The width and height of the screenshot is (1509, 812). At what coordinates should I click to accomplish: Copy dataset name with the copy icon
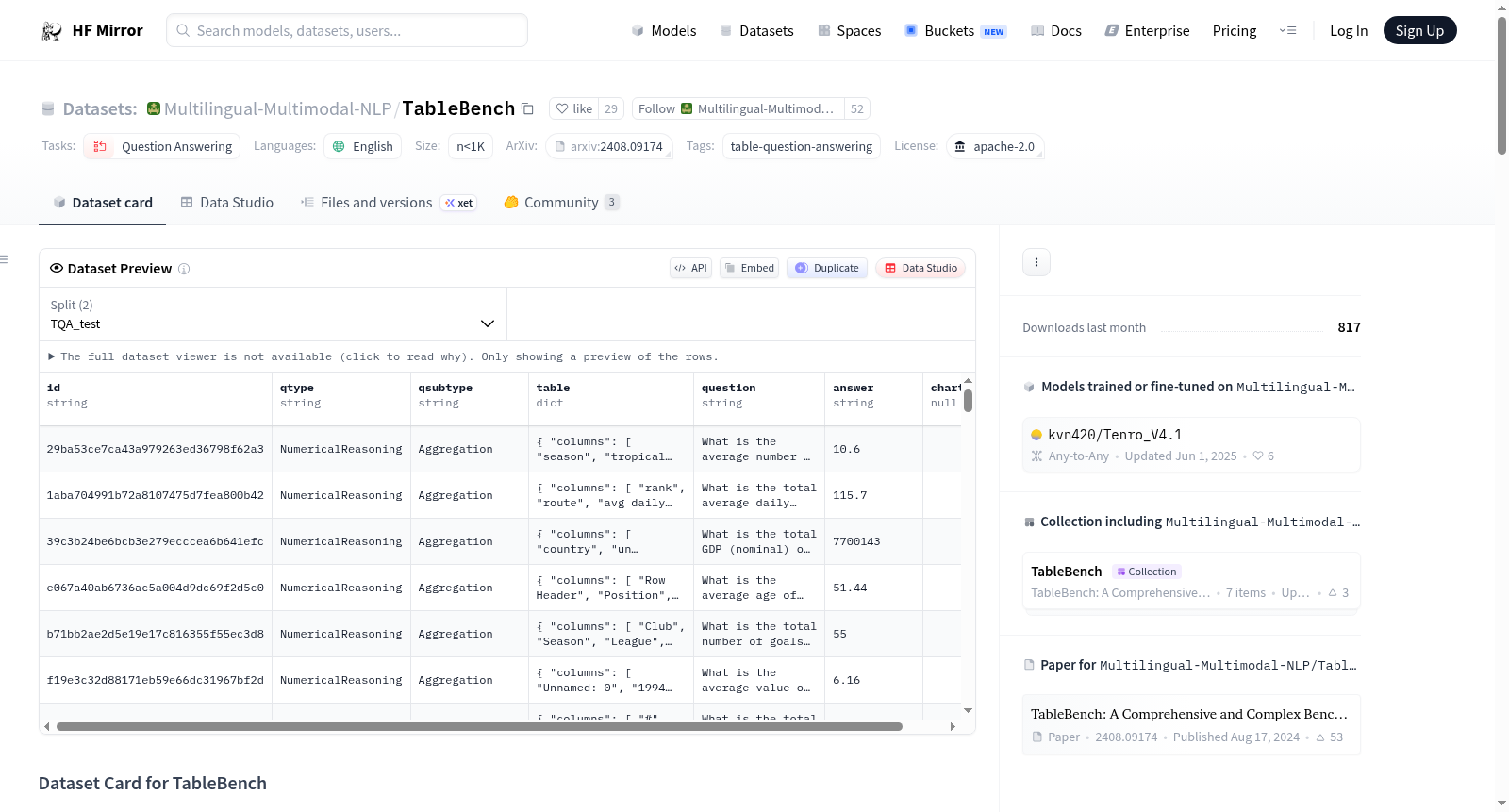[527, 109]
